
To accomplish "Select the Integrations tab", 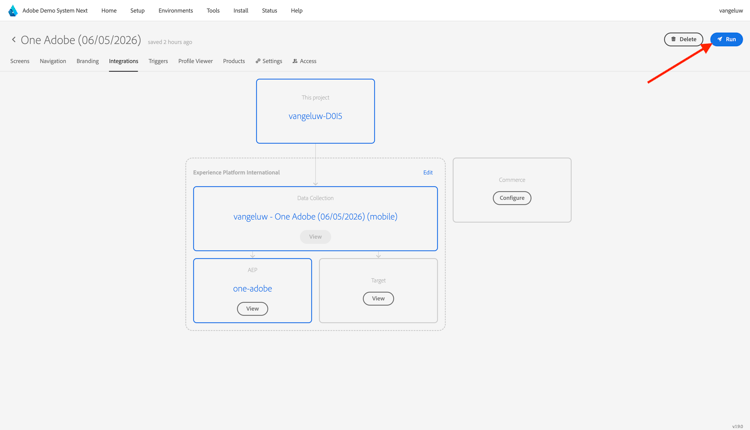I will 123,61.
